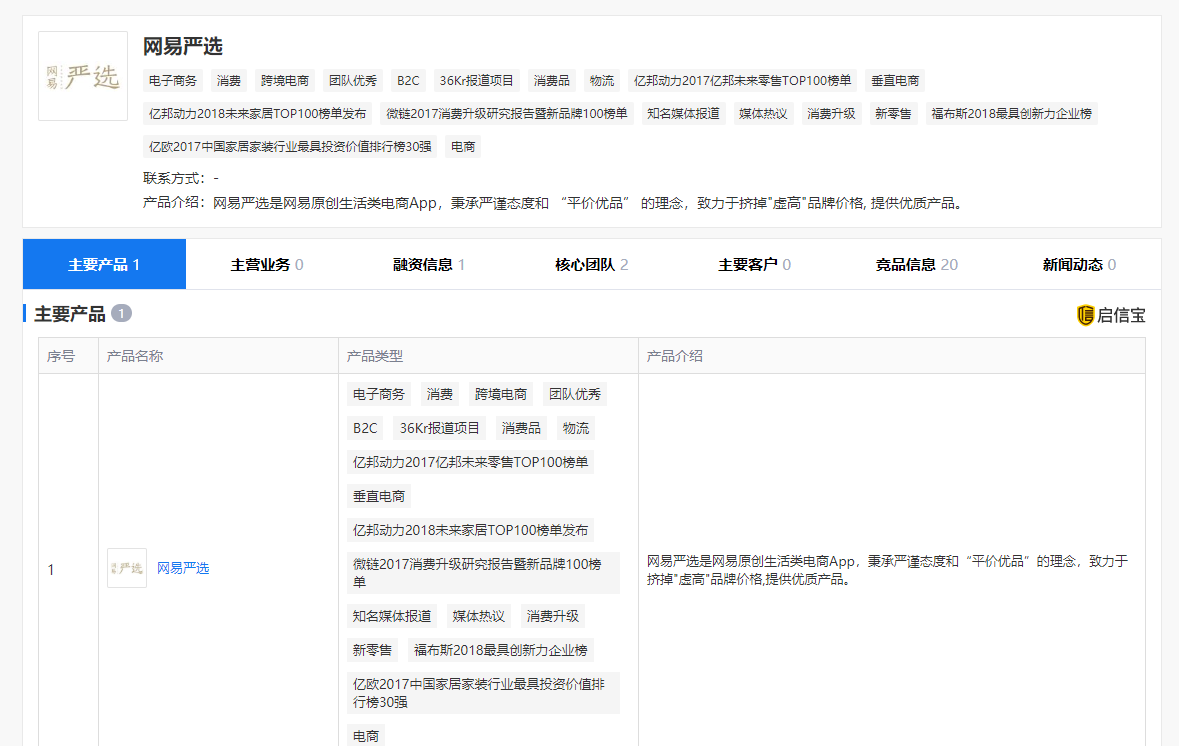Click the 启信宝 shield logo icon
This screenshot has width=1179, height=746.
point(1086,315)
